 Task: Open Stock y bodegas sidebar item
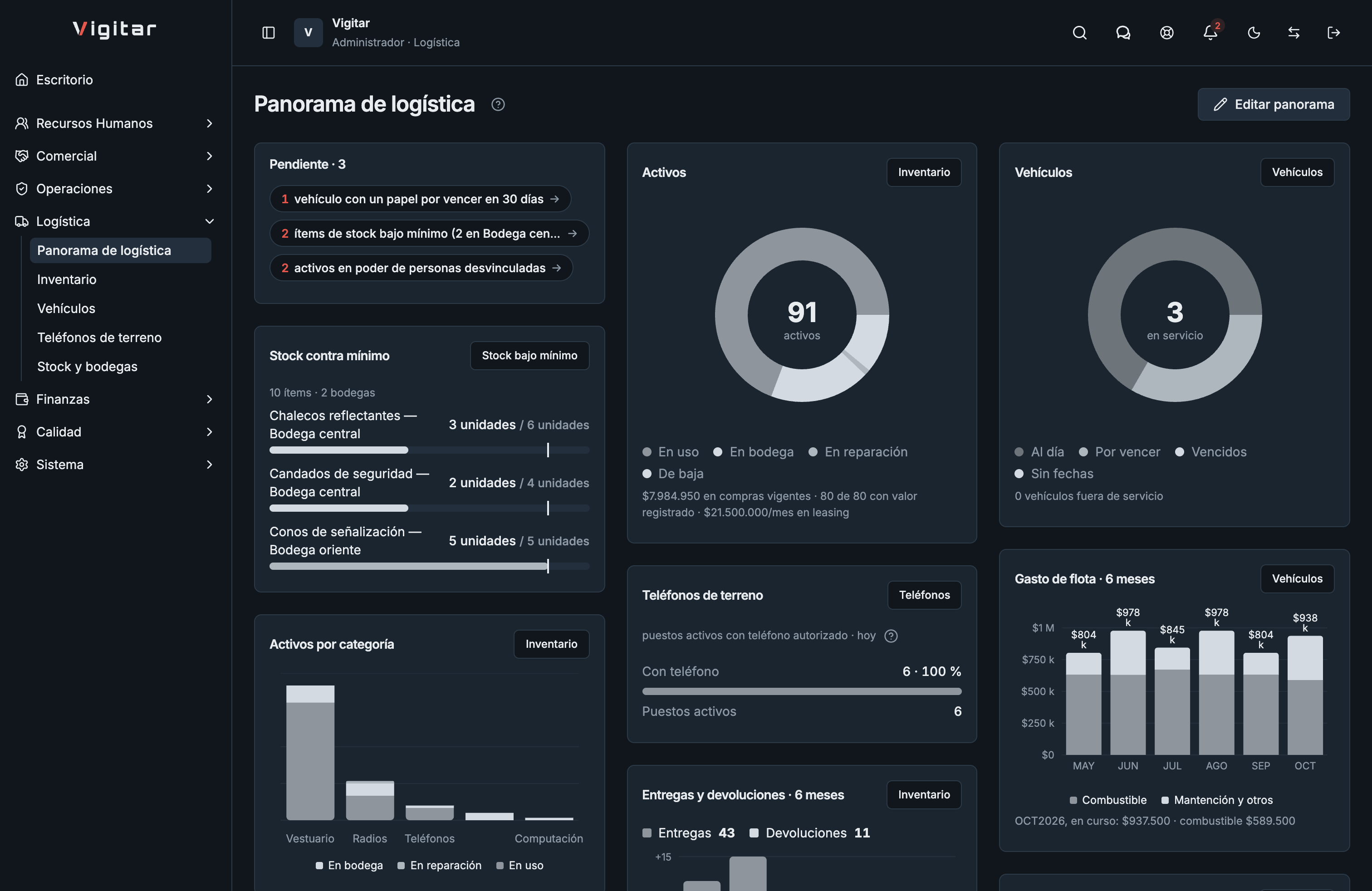[121, 367]
